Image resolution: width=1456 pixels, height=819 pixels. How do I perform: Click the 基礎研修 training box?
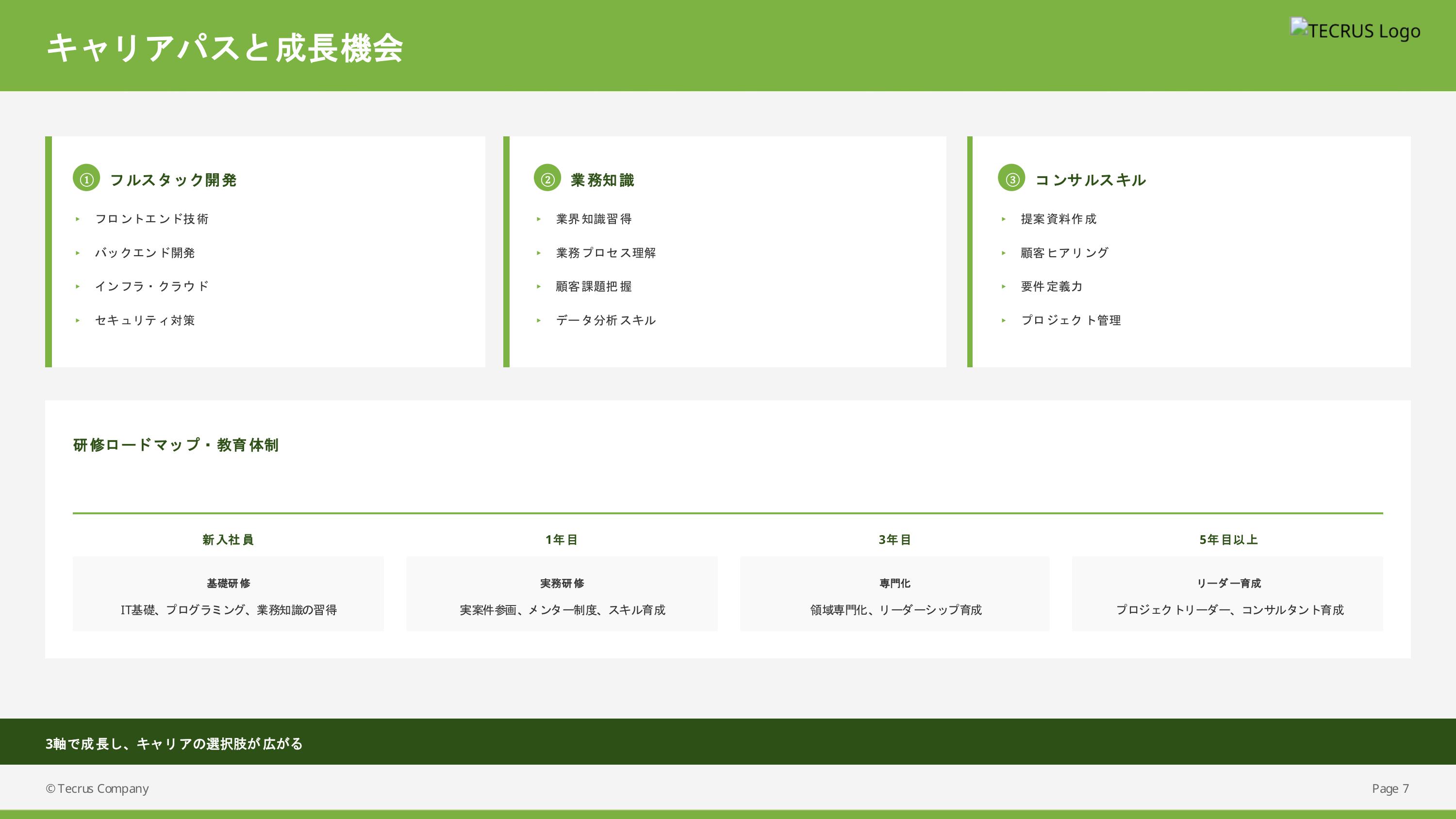pyautogui.click(x=228, y=594)
